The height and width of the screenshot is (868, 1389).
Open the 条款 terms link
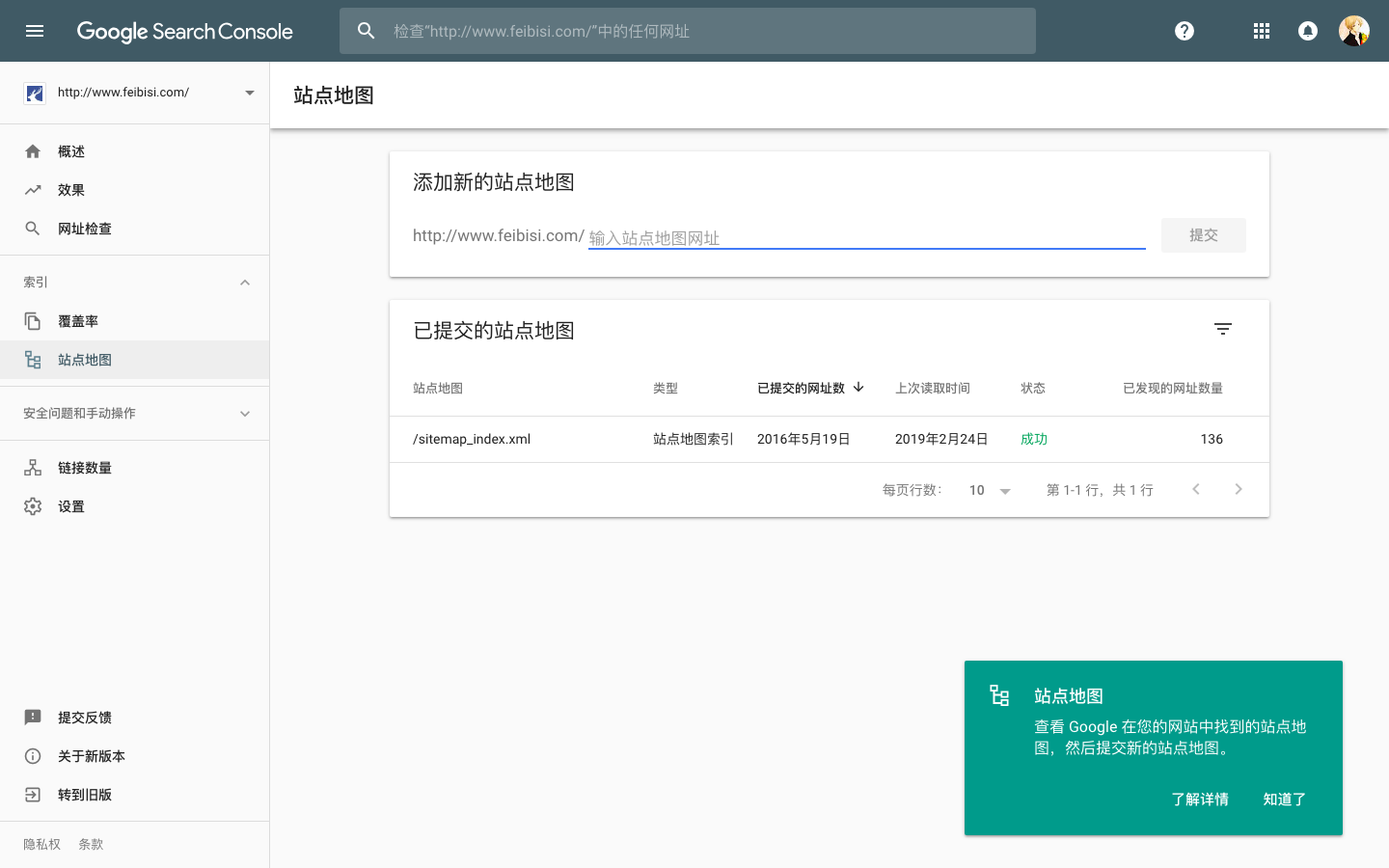coord(91,844)
